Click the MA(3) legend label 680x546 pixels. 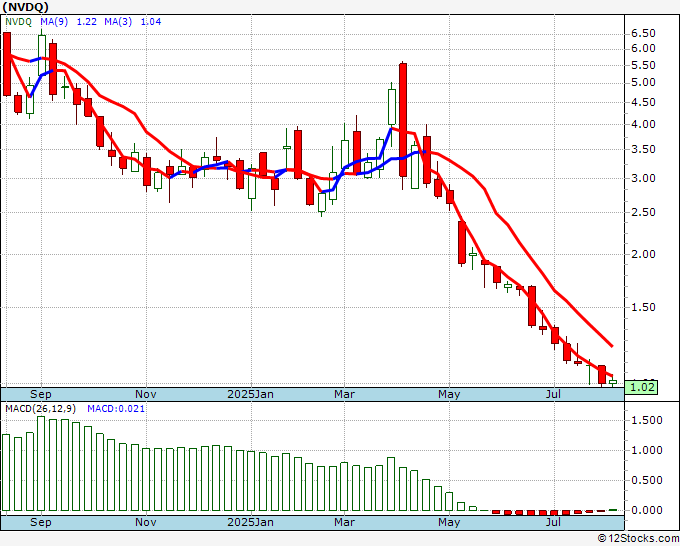click(x=118, y=22)
